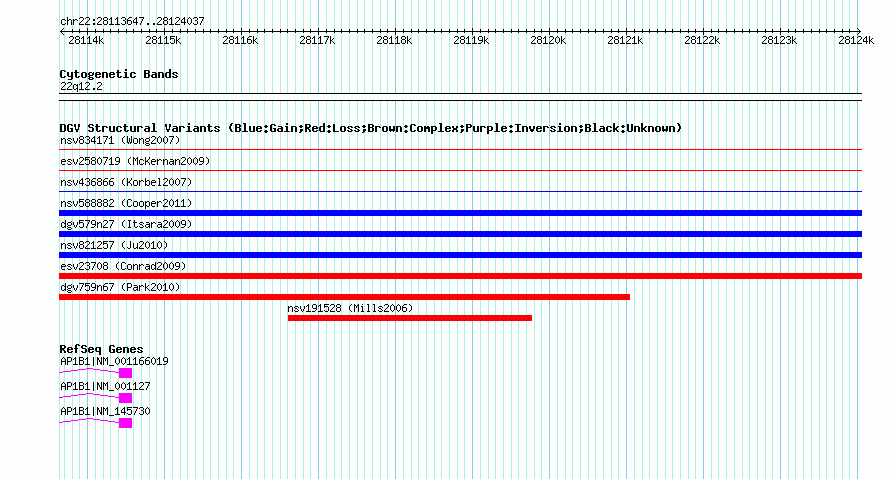Click the 28123k ruler tick label
Viewport: 890px width, 479px height.
[x=779, y=40]
